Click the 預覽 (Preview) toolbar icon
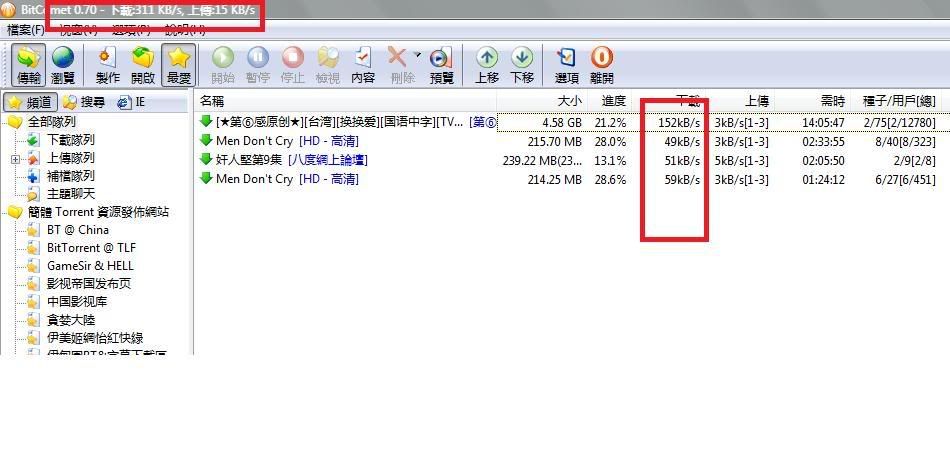The image size is (950, 460). [x=441, y=64]
